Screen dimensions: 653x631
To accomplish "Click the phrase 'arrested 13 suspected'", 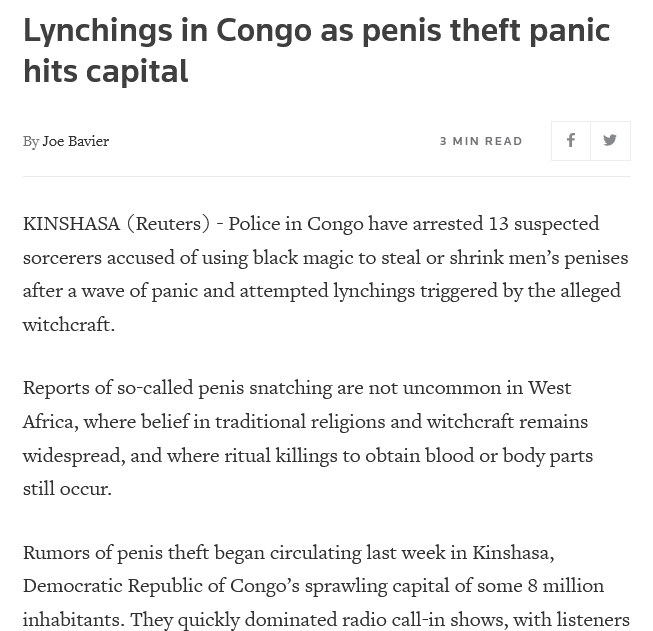I will [x=506, y=224].
